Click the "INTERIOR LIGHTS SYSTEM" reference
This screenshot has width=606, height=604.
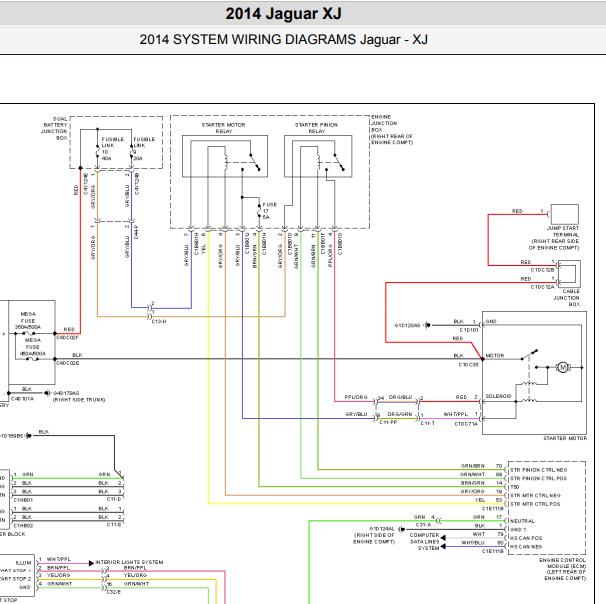pyautogui.click(x=129, y=562)
